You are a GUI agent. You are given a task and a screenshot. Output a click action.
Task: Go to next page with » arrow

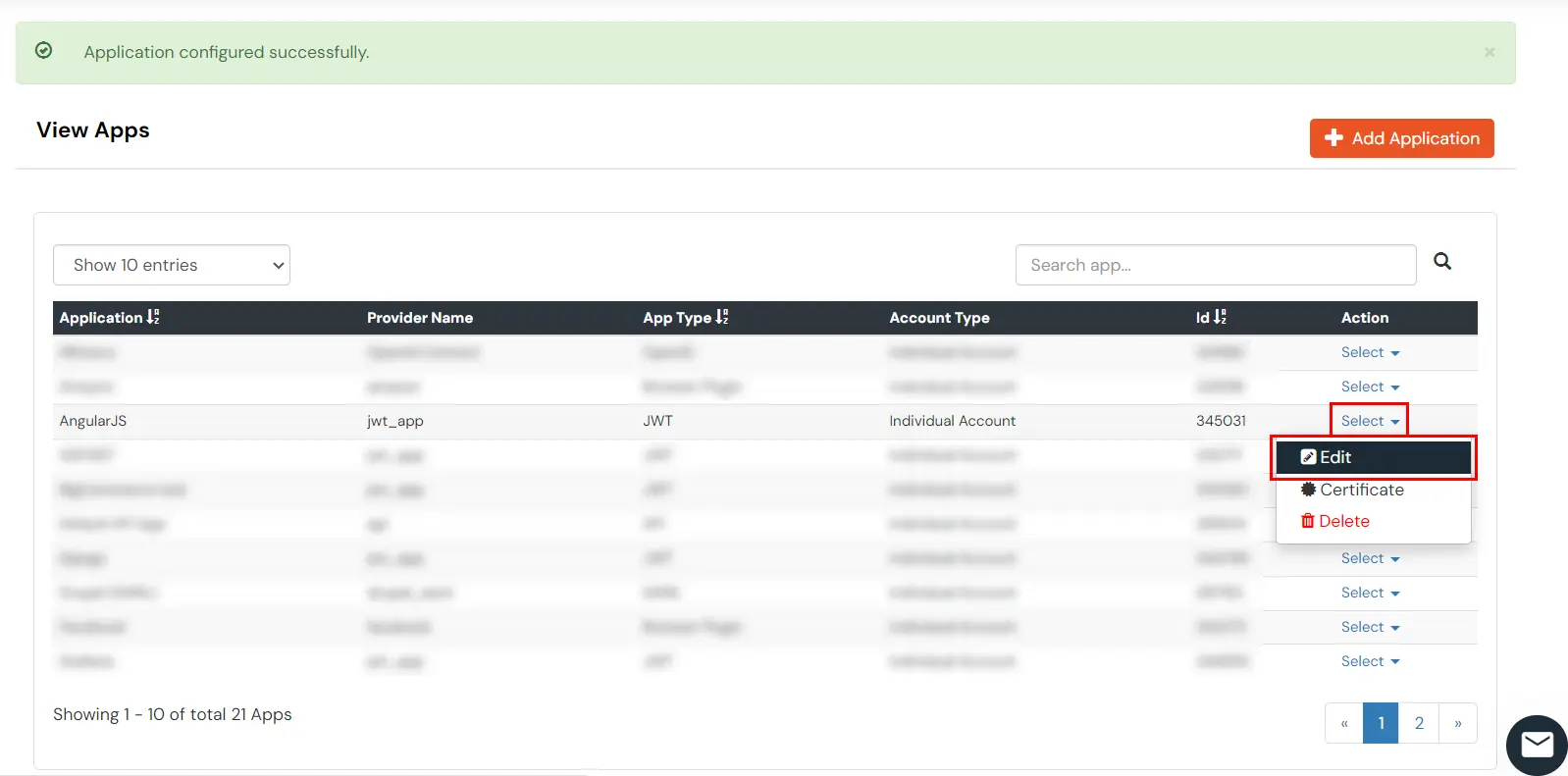click(x=1458, y=723)
